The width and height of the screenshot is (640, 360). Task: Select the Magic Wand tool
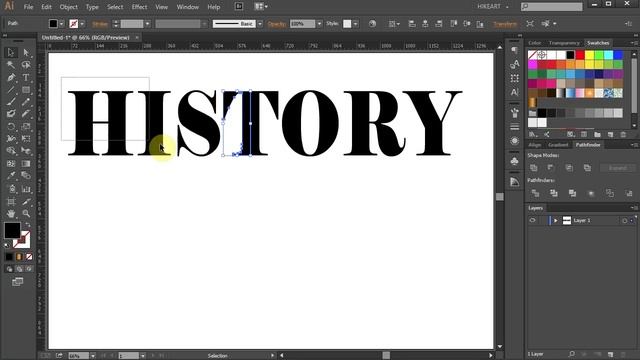(11, 65)
